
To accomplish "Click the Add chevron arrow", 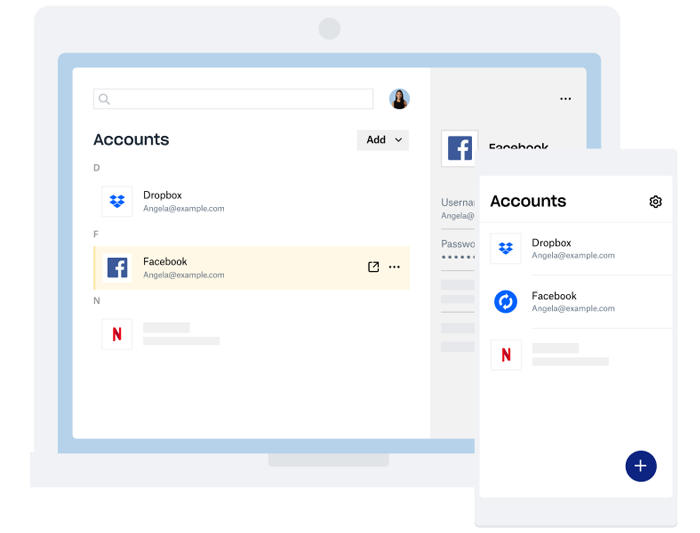I will 399,140.
